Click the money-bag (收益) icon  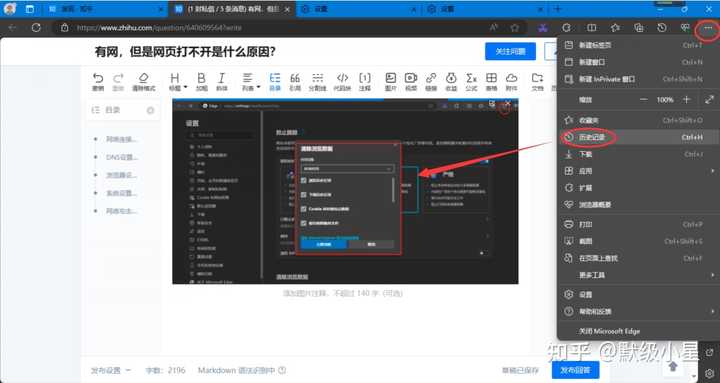pos(451,82)
